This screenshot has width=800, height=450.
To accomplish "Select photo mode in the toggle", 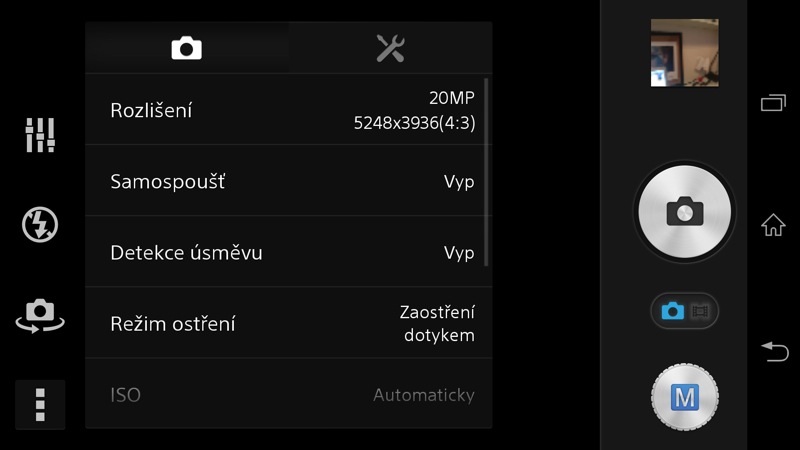I will pyautogui.click(x=672, y=311).
